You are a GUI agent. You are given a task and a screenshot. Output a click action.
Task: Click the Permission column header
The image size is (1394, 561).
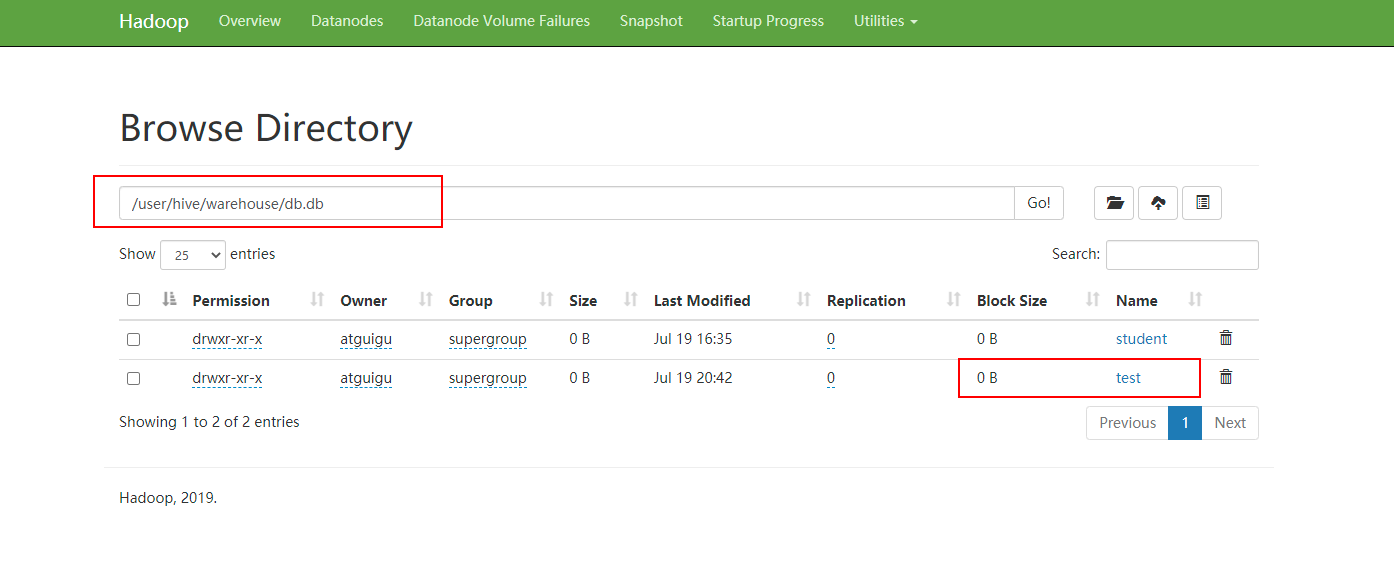[x=231, y=300]
